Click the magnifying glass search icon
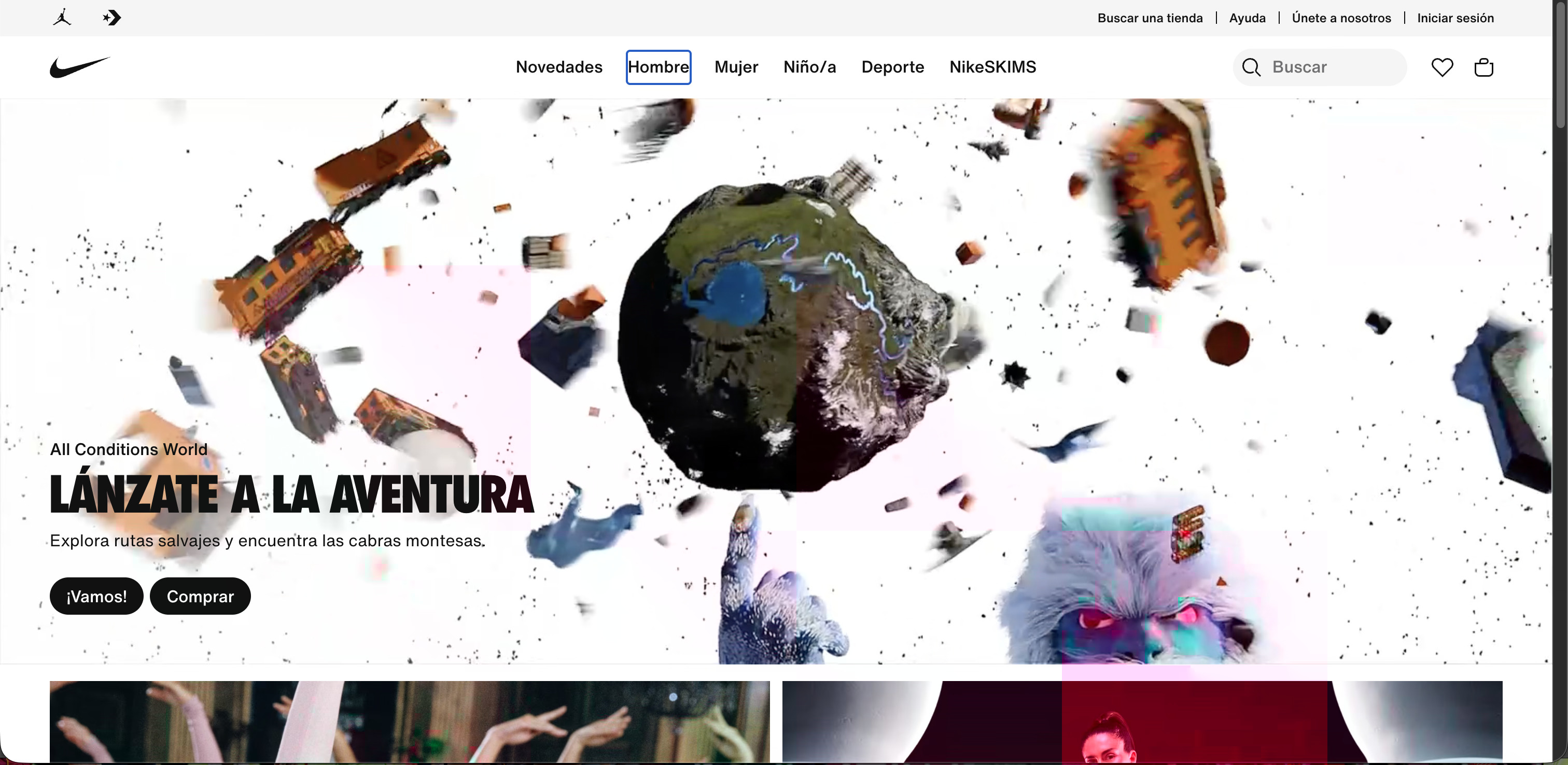Viewport: 1568px width, 765px height. 1251,67
